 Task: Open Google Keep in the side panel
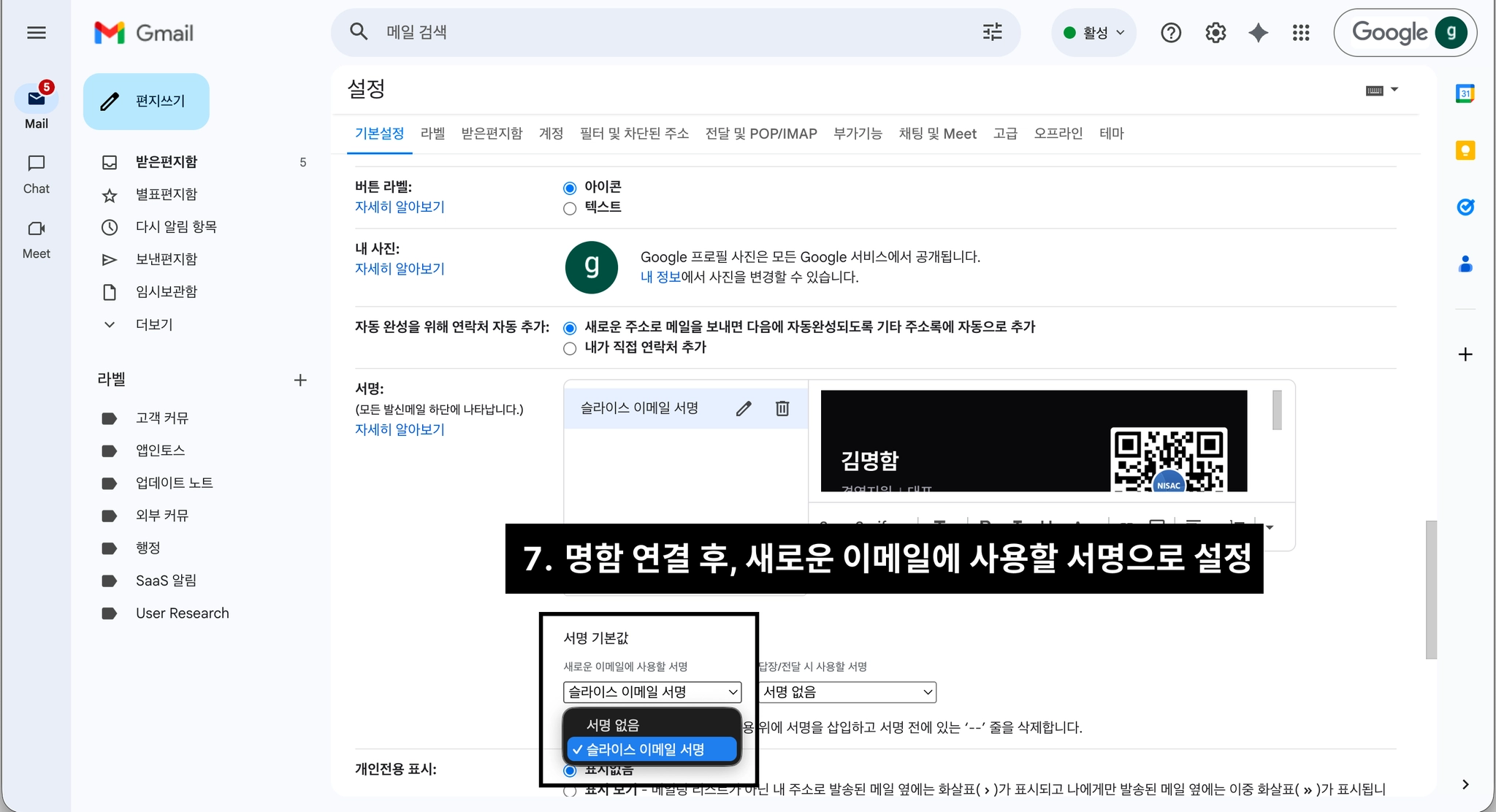tap(1465, 150)
